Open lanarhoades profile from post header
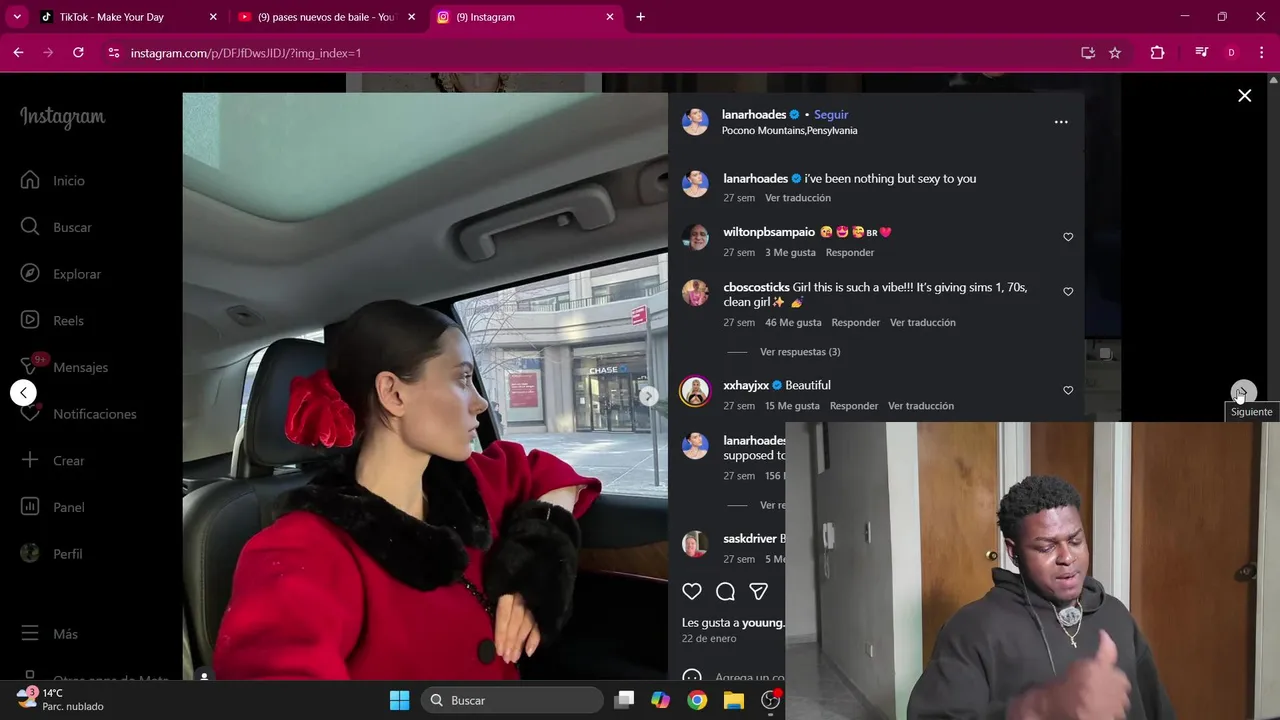 754,115
